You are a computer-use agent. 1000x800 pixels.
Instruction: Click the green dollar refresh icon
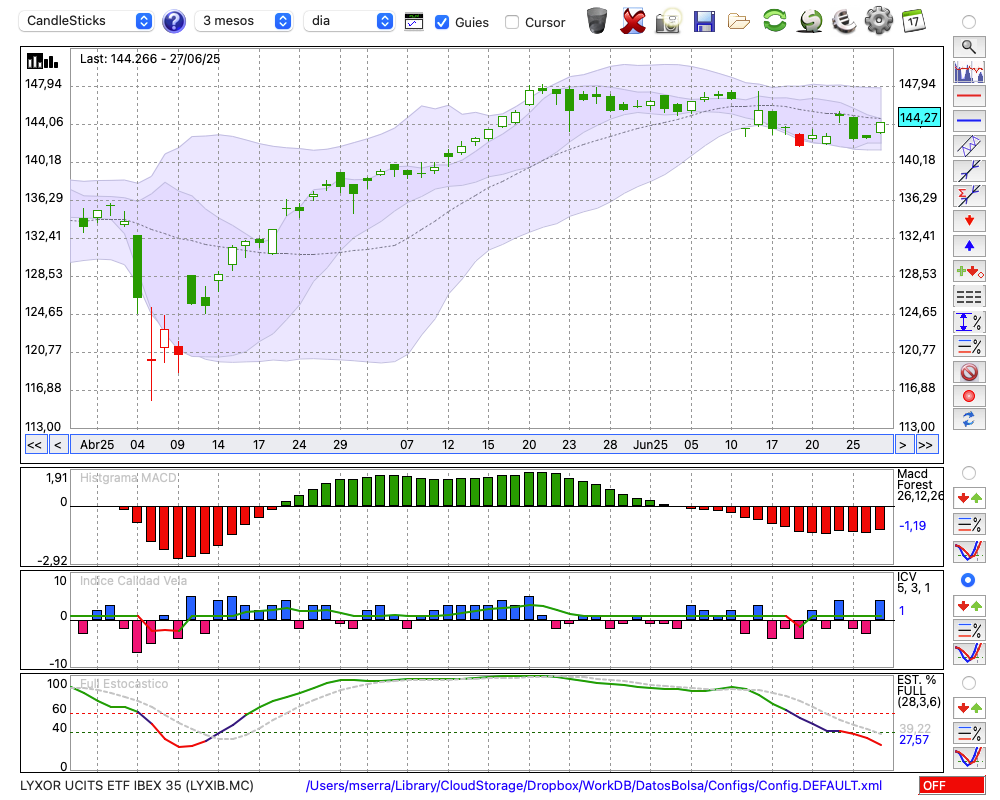click(x=810, y=21)
